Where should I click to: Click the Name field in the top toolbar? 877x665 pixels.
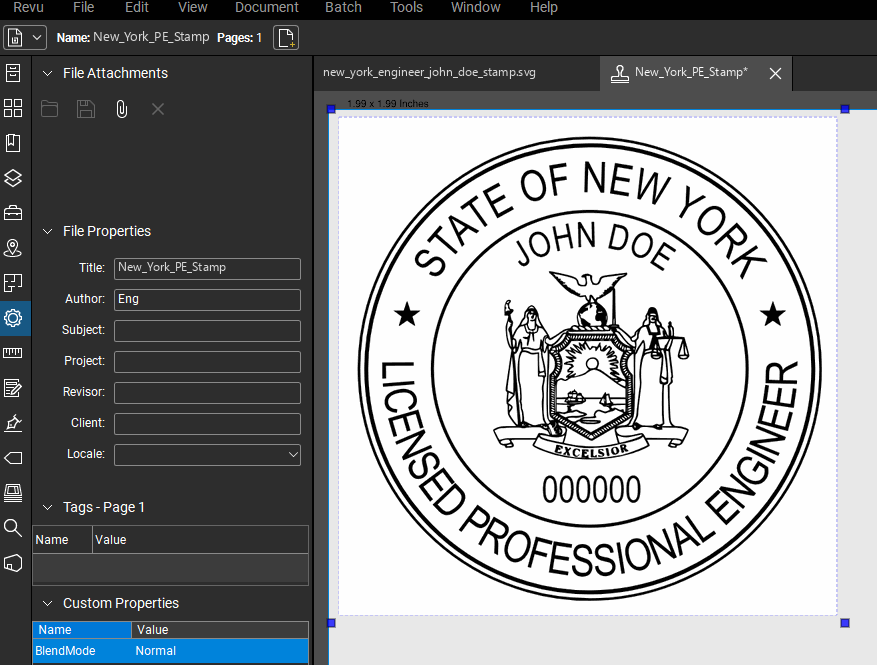(x=151, y=37)
